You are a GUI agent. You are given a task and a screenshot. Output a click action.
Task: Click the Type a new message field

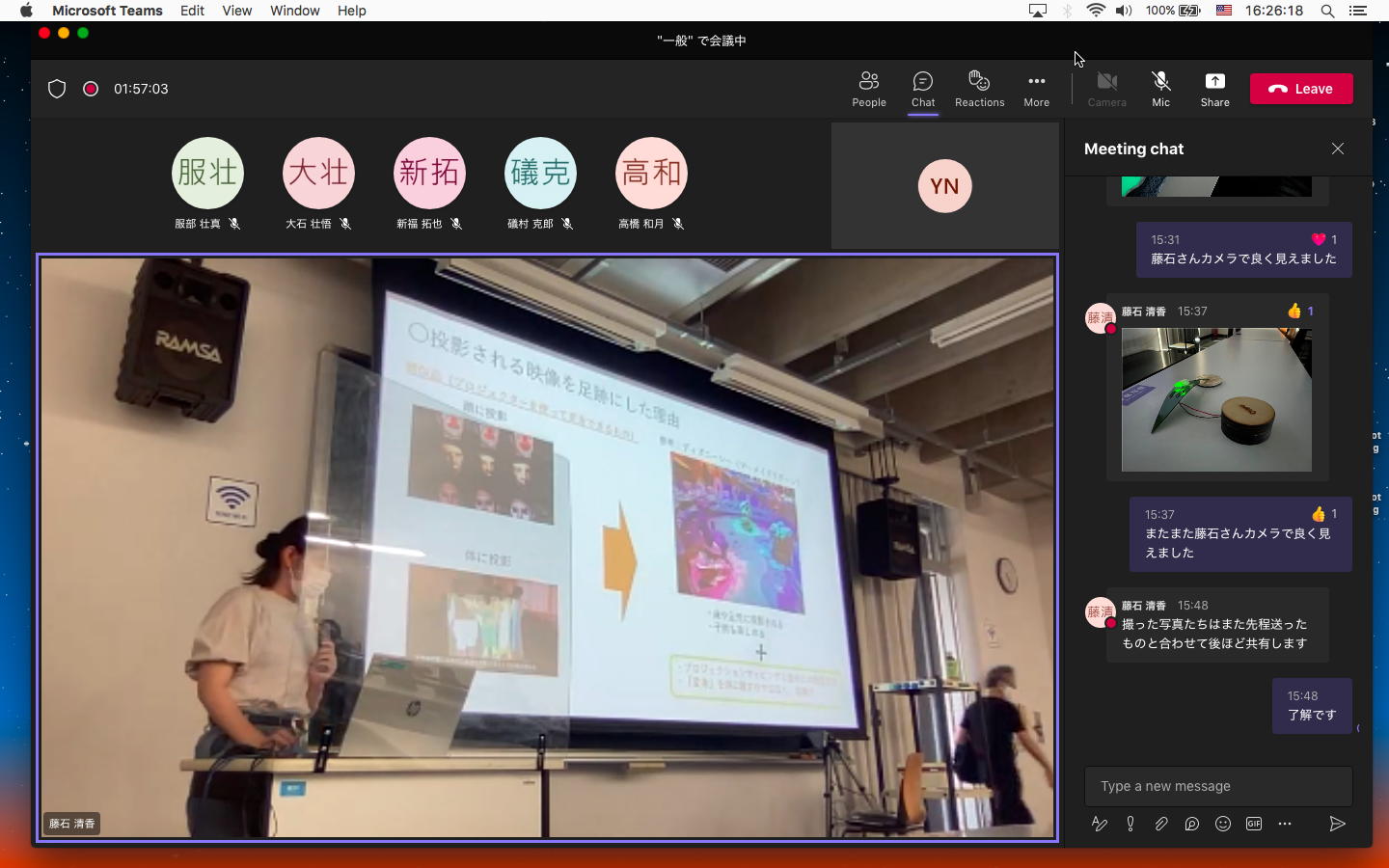[x=1217, y=786]
